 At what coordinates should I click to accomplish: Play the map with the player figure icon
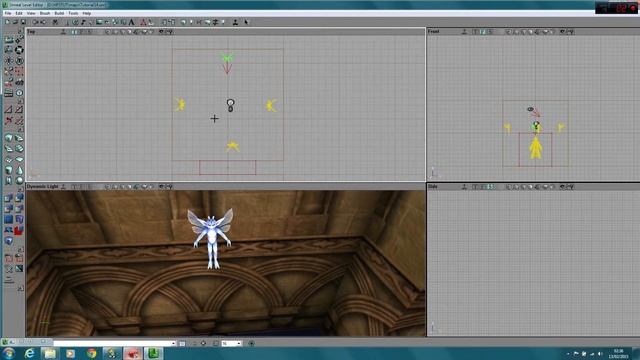(236, 22)
